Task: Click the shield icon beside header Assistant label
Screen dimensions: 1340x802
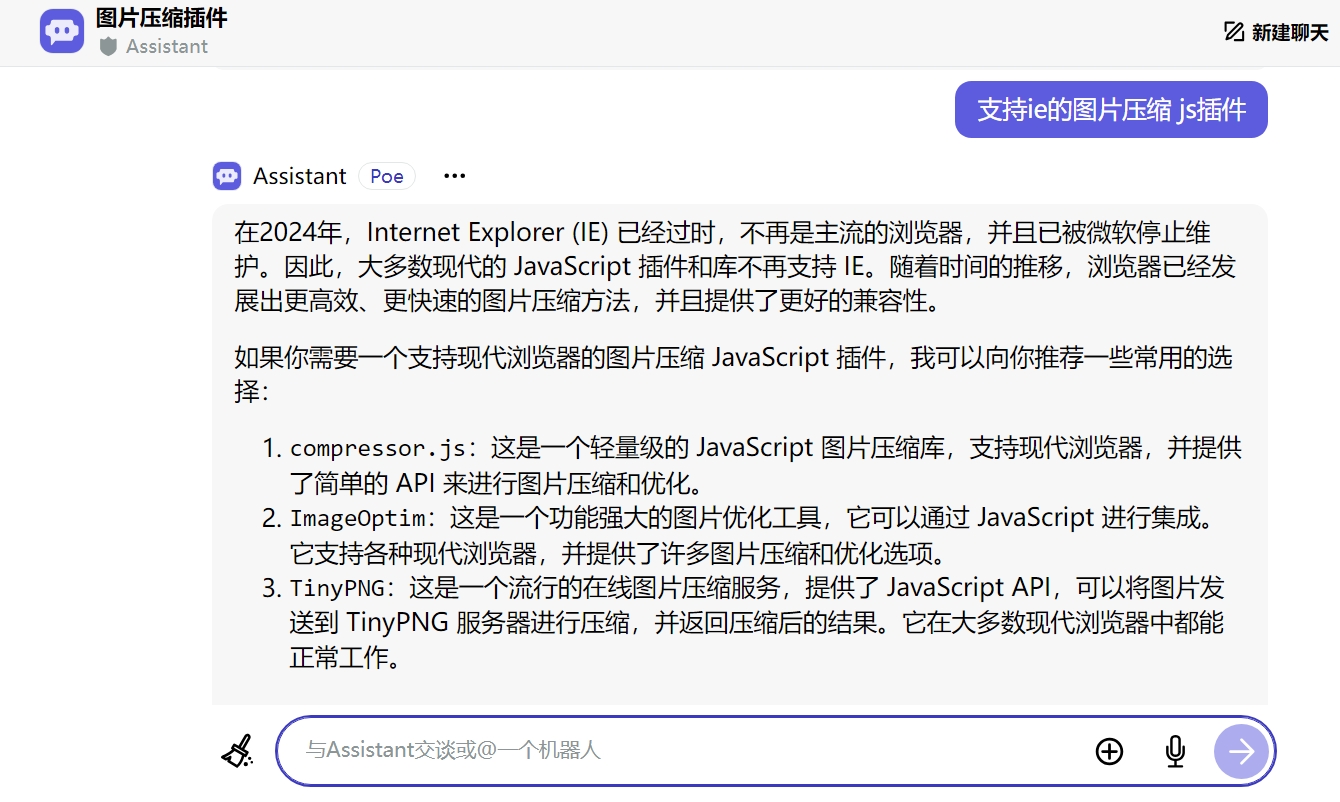Action: [108, 46]
